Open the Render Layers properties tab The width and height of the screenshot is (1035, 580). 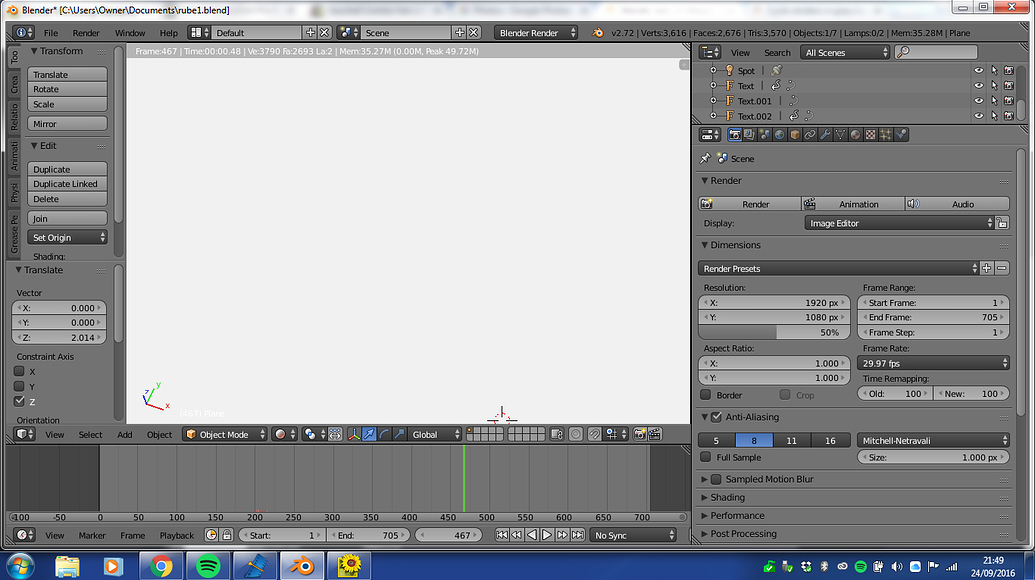[x=749, y=135]
